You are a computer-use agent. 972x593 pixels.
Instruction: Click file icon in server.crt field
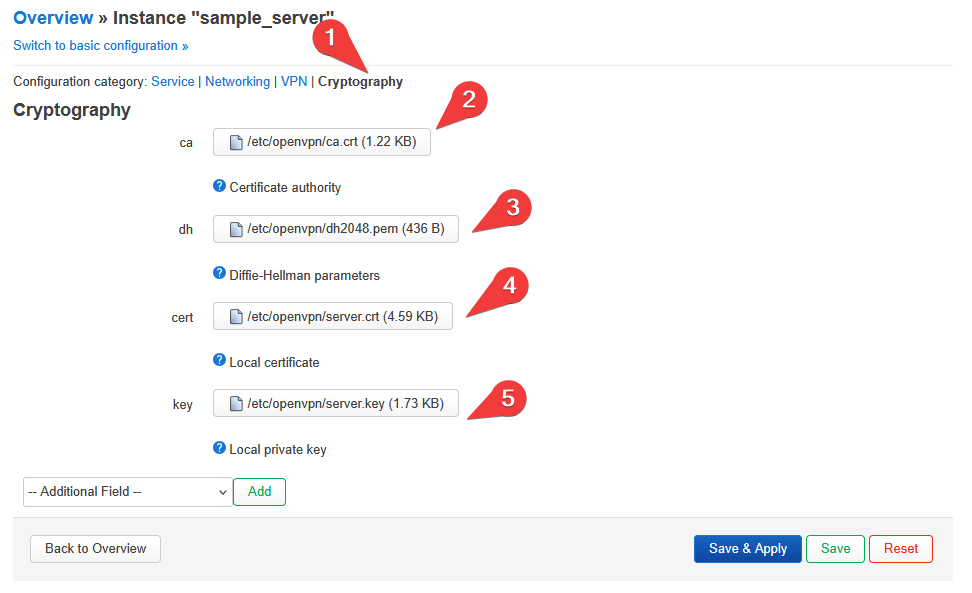pyautogui.click(x=236, y=317)
